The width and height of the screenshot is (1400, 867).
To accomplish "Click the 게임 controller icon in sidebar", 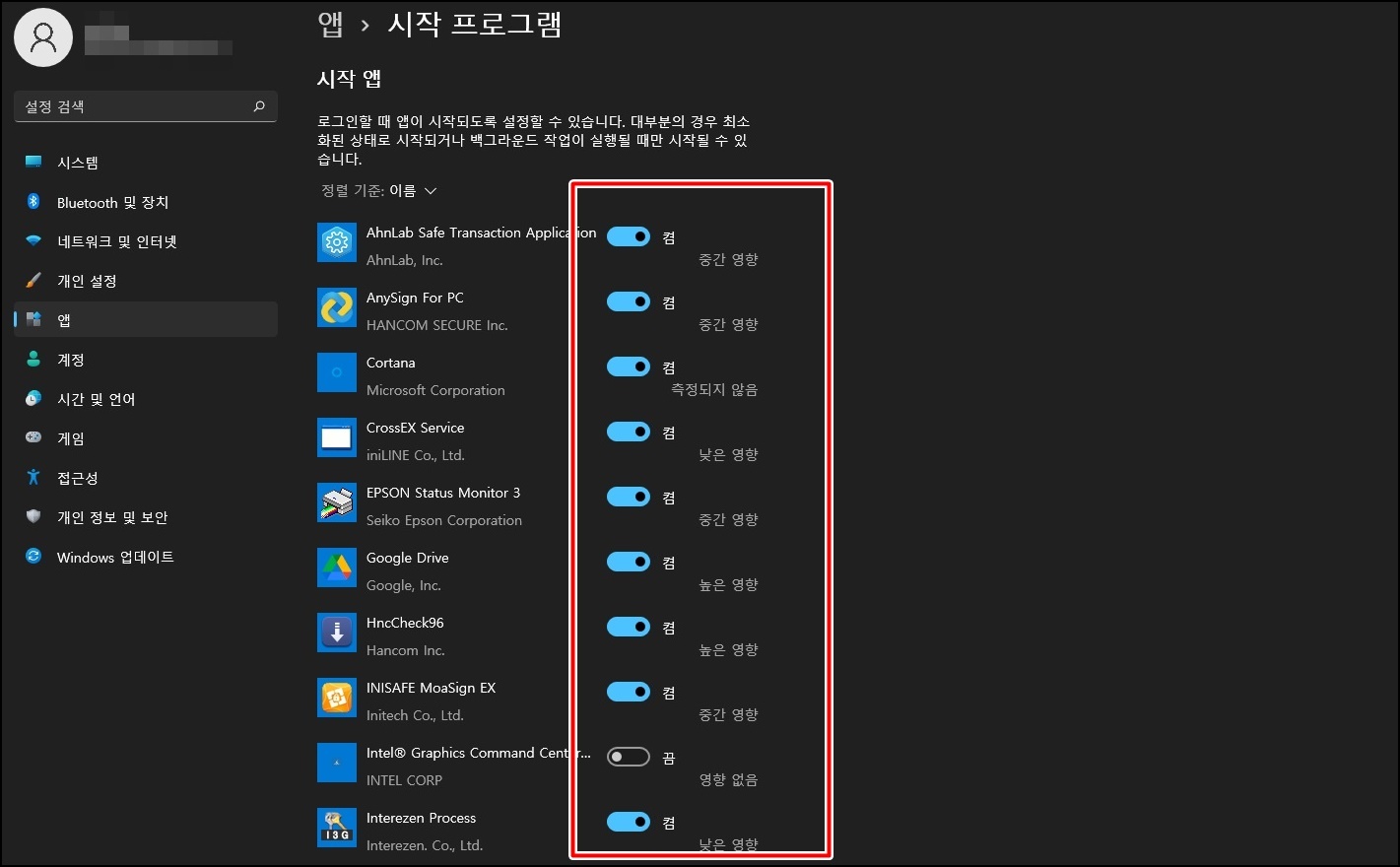I will (x=33, y=437).
